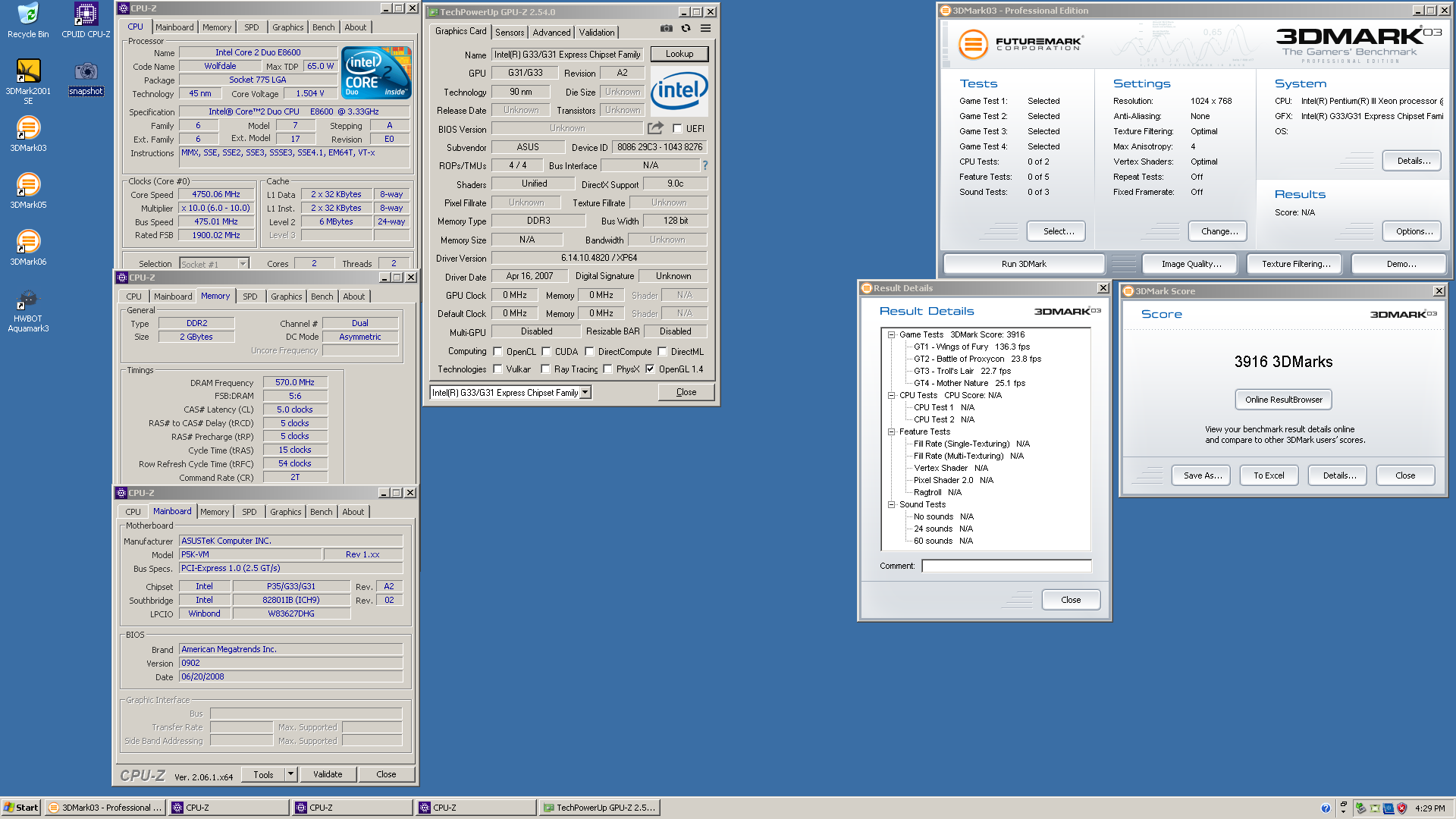Screen dimensions: 1456x819
Task: Click To Excel button
Action: click(x=1269, y=475)
